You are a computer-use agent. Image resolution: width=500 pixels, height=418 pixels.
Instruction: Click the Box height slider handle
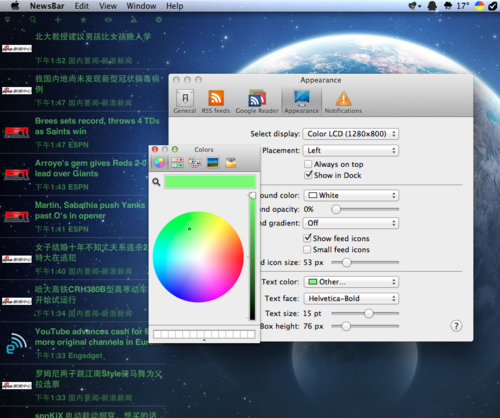point(346,326)
